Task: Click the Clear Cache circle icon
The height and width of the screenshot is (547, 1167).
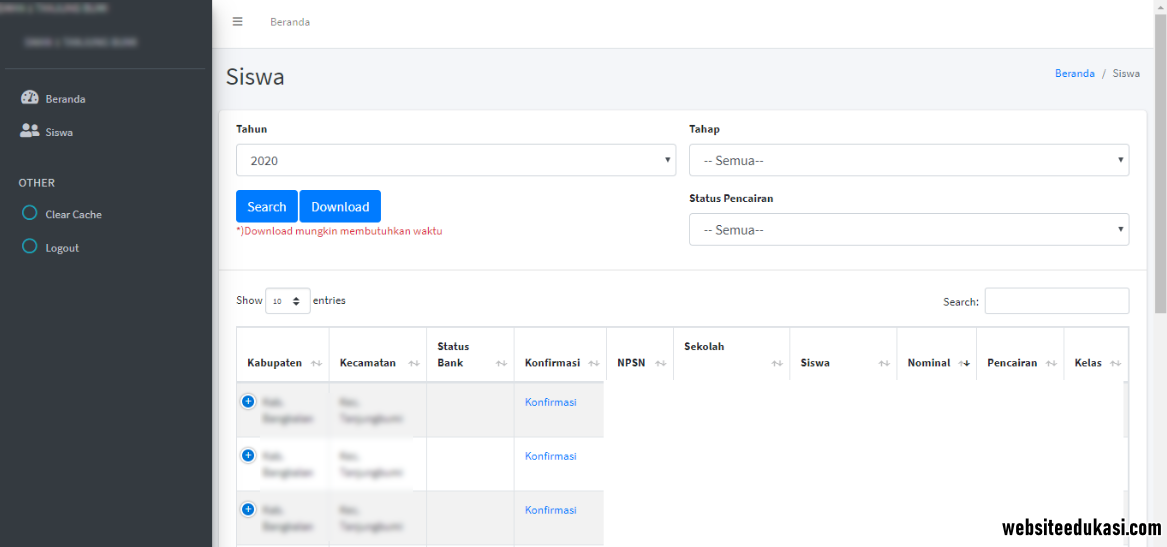Action: click(30, 213)
